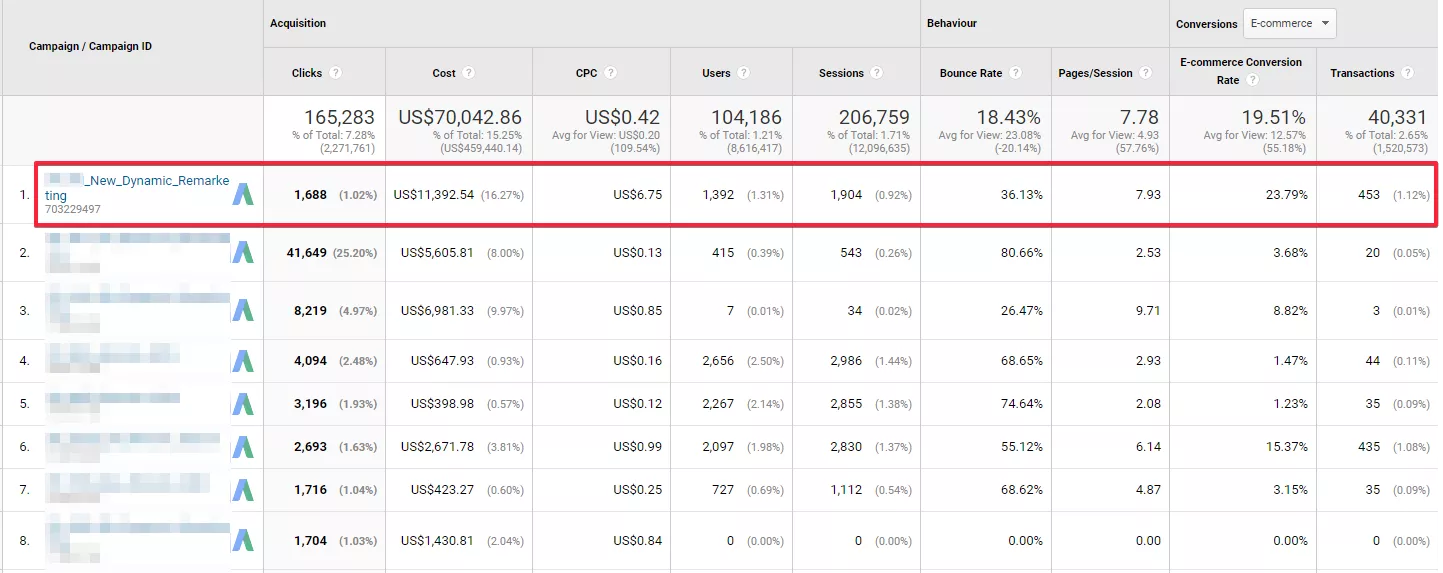The height and width of the screenshot is (573, 1443).
Task: Click Google Ads icon in row 3
Action: pos(243,311)
